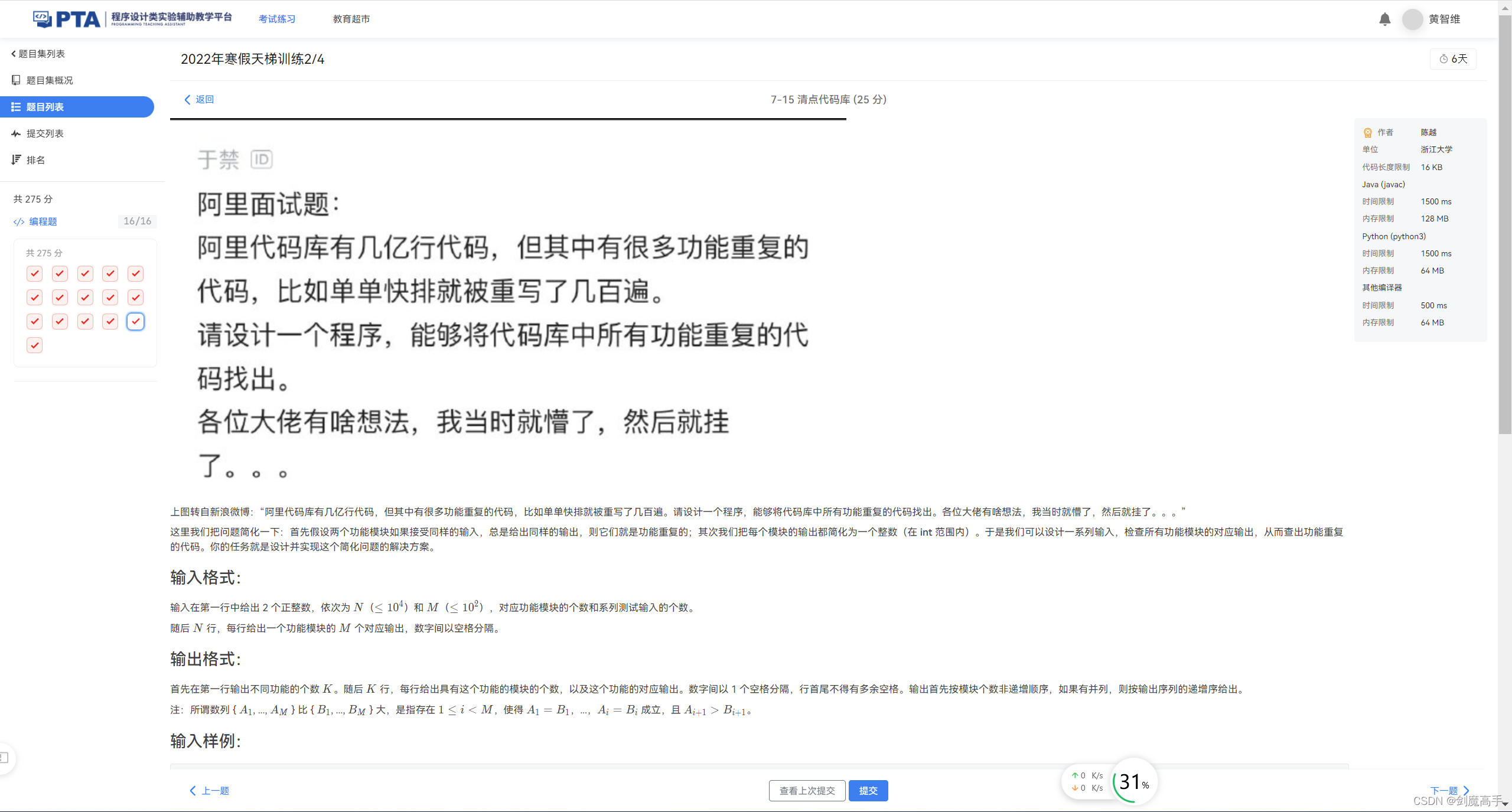The height and width of the screenshot is (812, 1512).
Task: Submit the solution with the 提交 button
Action: point(868,790)
